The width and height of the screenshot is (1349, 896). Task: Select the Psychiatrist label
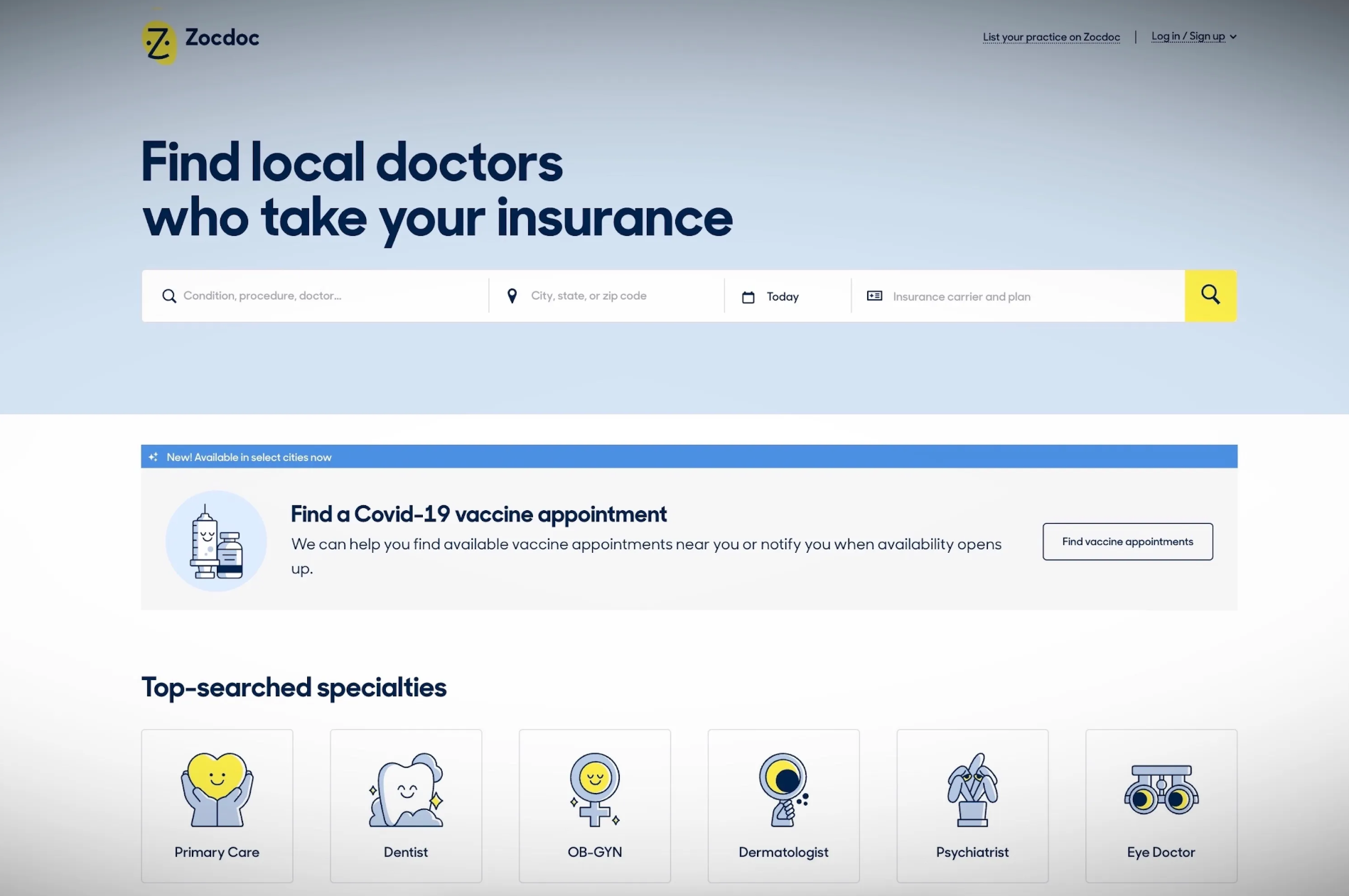[x=972, y=852]
